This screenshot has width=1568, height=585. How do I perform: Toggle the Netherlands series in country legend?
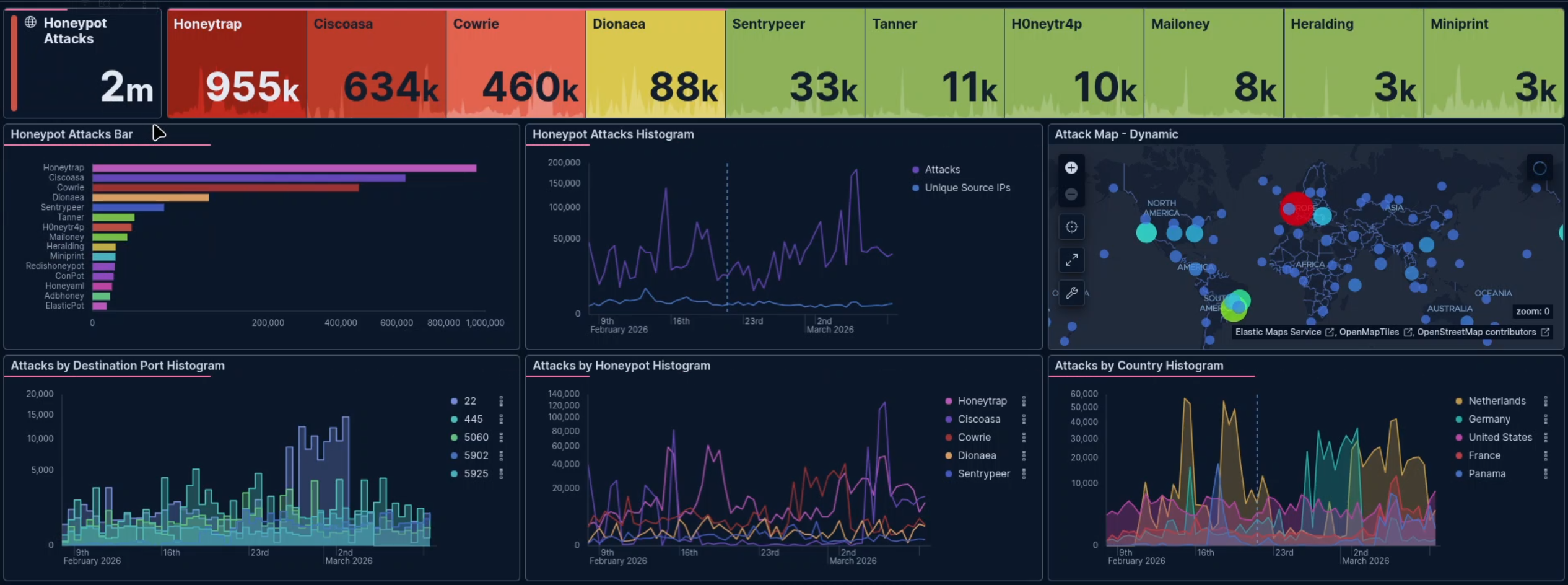(1496, 401)
